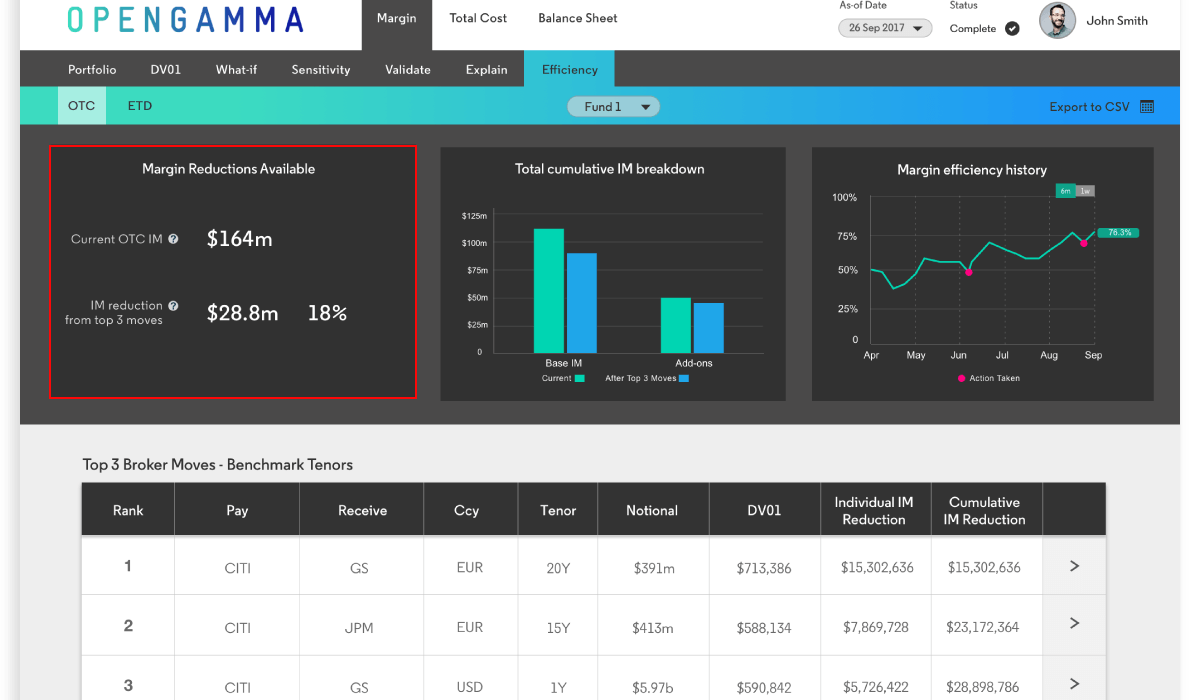Image resolution: width=1200 pixels, height=700 pixels.
Task: Click the OPENGAMMA logo
Action: coord(185,18)
